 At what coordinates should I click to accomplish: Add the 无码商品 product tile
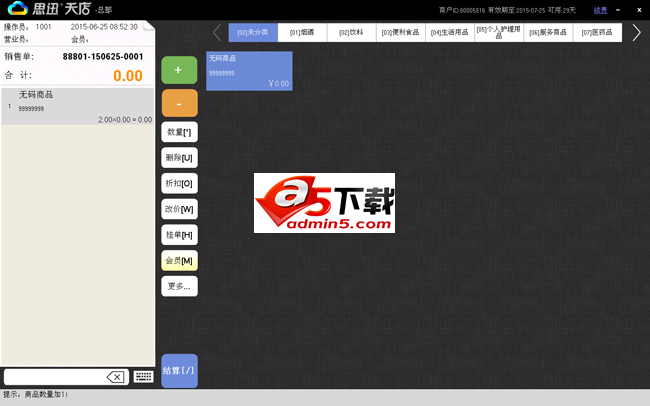249,71
